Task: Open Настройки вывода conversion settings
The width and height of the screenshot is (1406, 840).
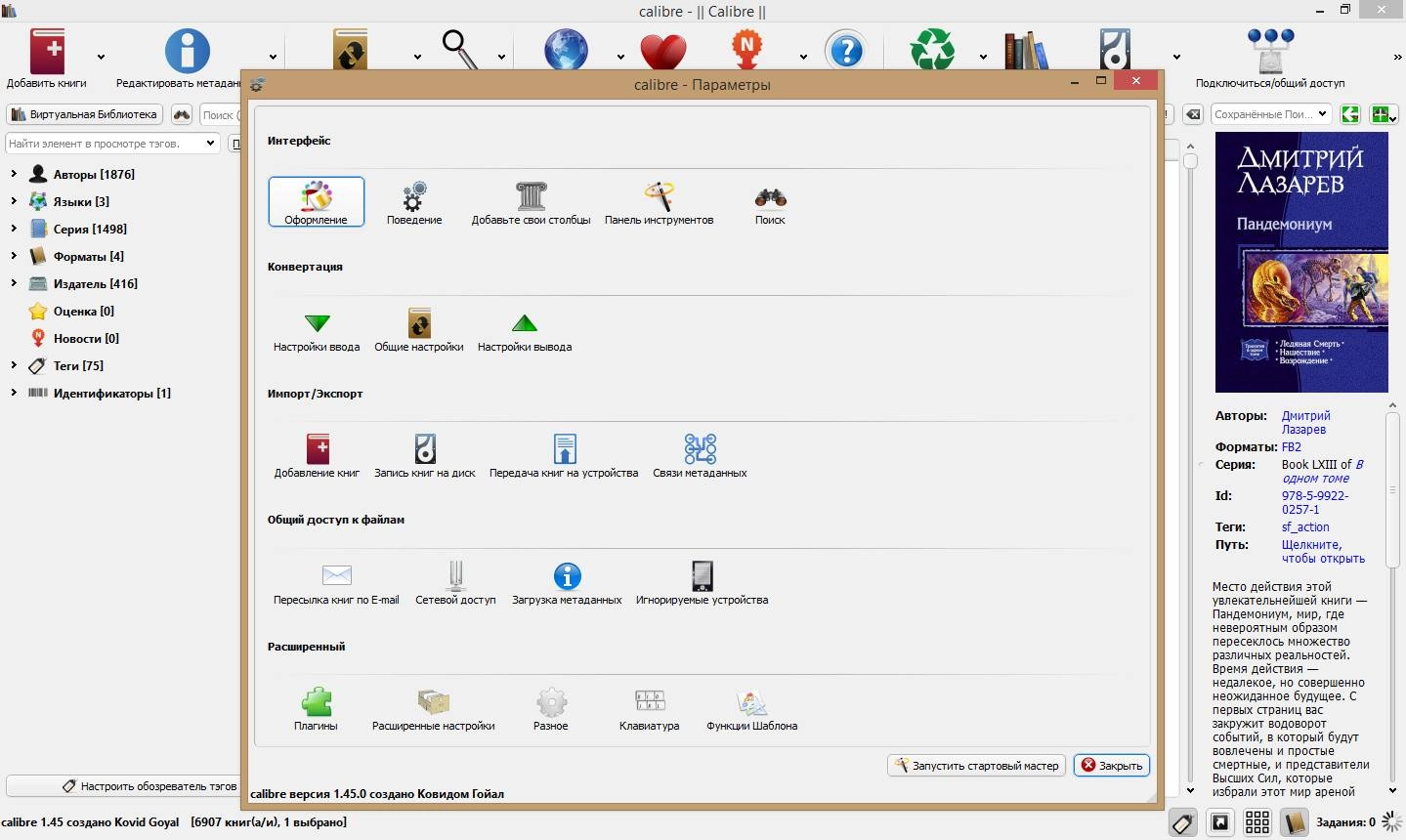Action: coord(525,329)
